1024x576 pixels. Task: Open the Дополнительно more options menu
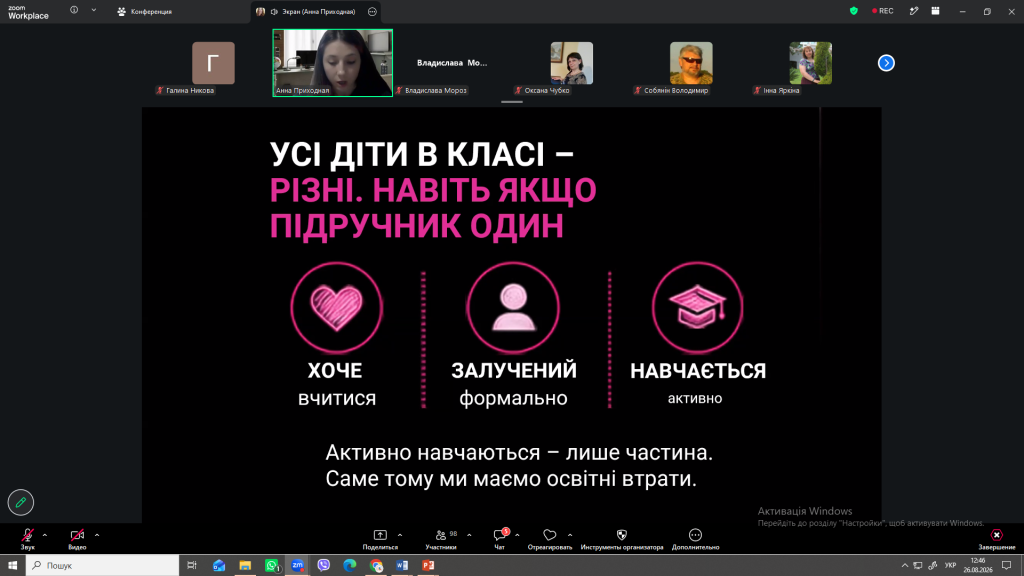pos(696,538)
